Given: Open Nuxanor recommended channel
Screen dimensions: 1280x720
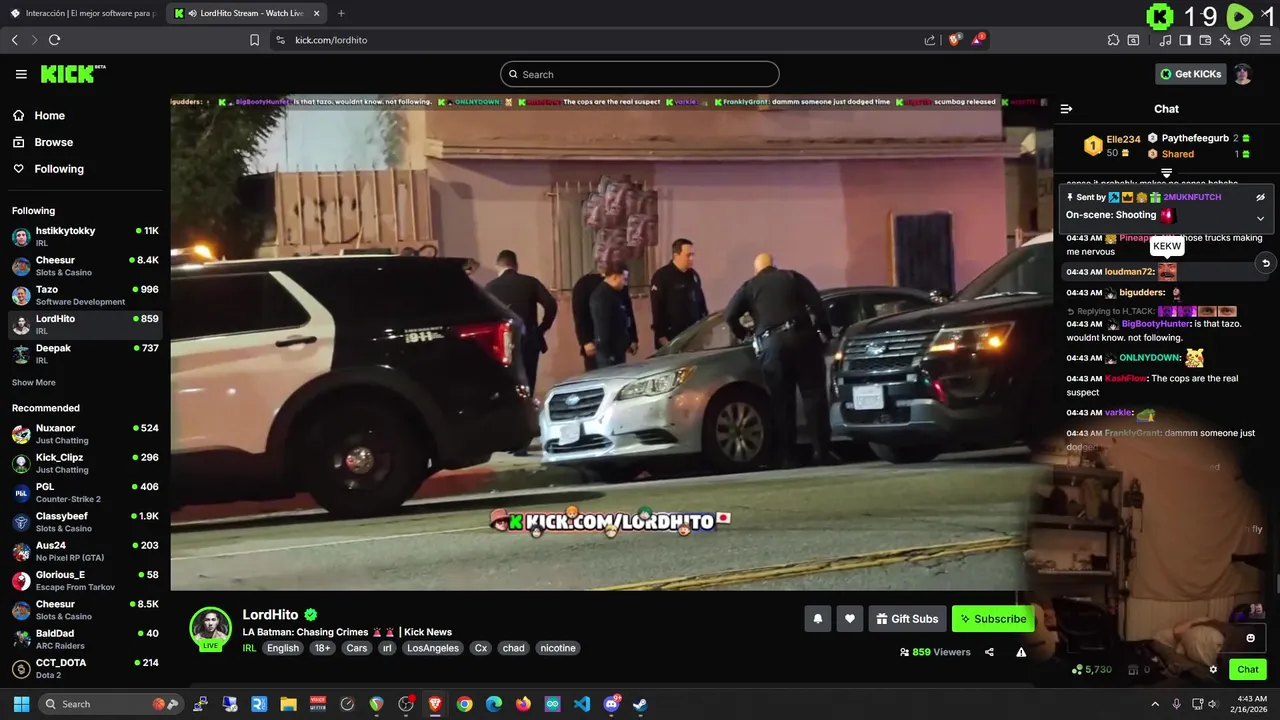Looking at the screenshot, I should 85,434.
